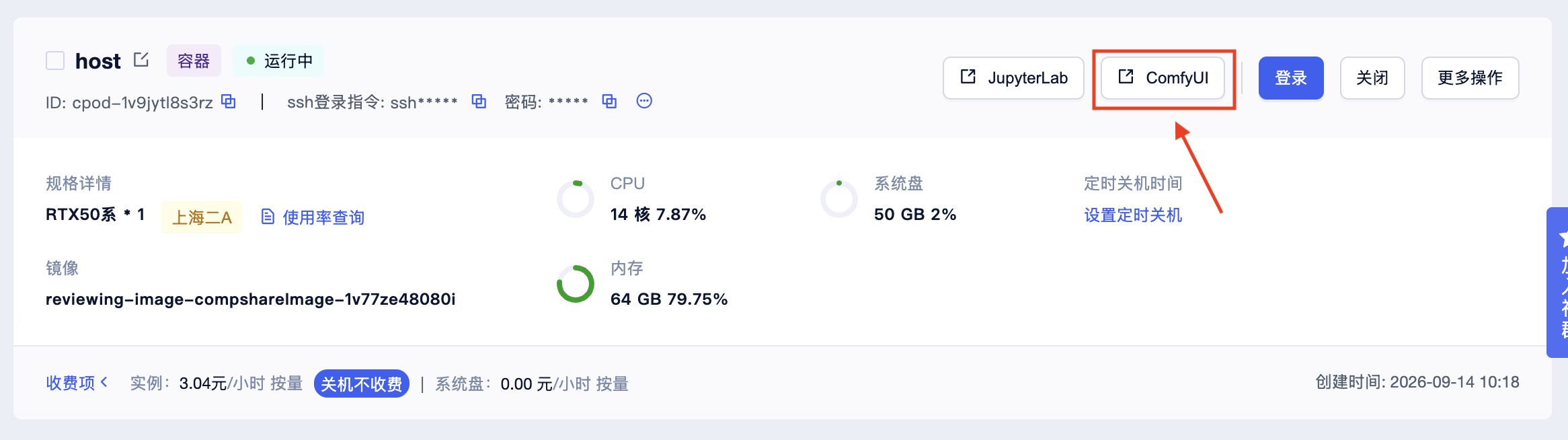Open the circled ellipsis more-info icon
Screen dimensions: 1568x440
click(x=644, y=101)
